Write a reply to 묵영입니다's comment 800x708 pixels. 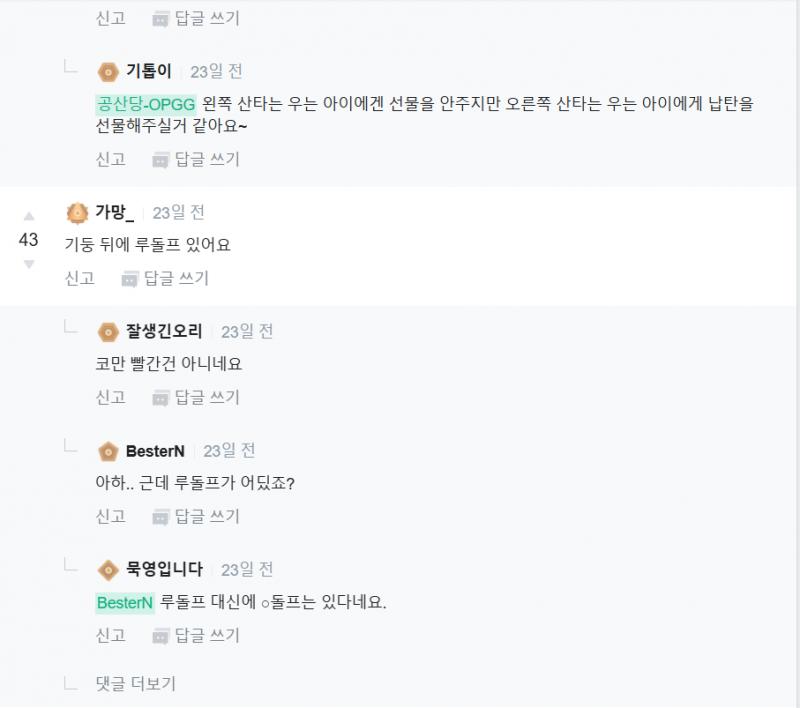tap(196, 635)
